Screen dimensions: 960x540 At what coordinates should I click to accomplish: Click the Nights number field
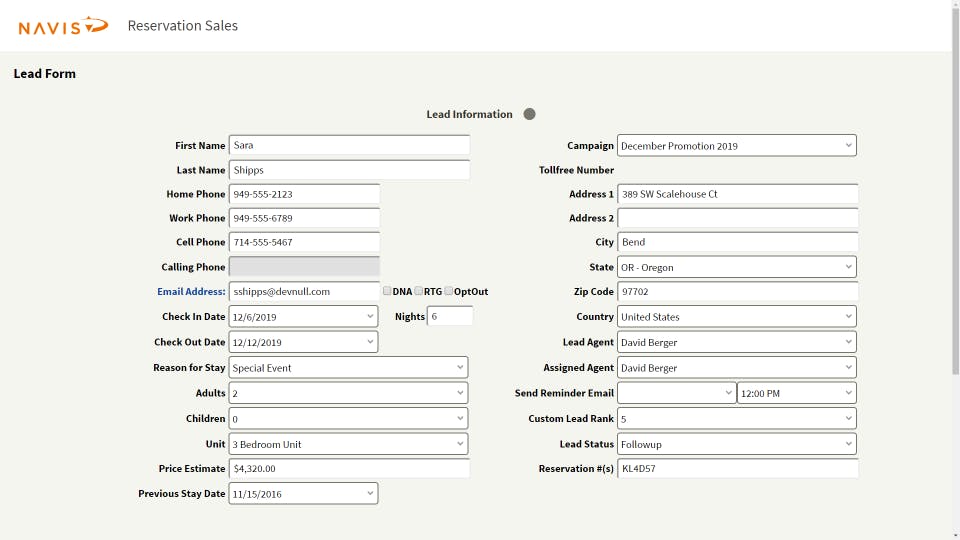pos(450,317)
